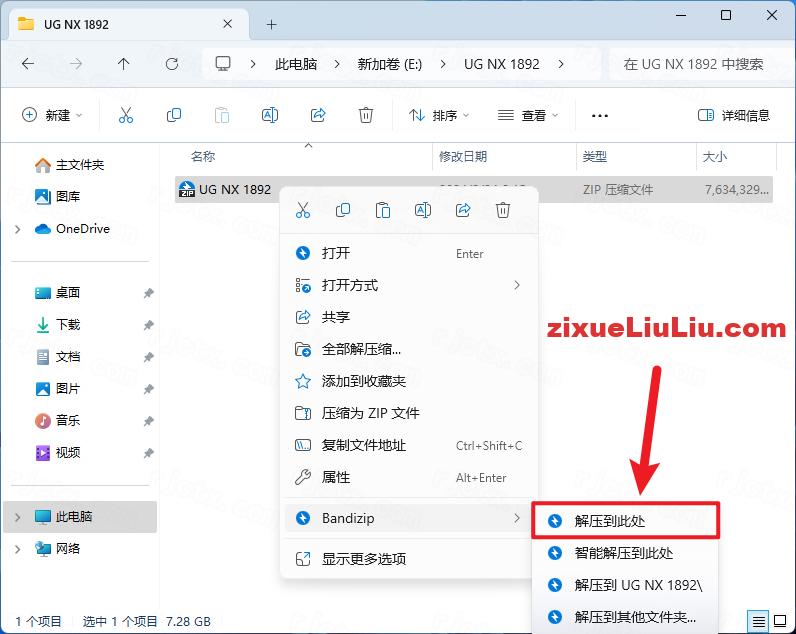Delete using the toolbar trash icon
796x634 pixels.
pyautogui.click(x=366, y=115)
